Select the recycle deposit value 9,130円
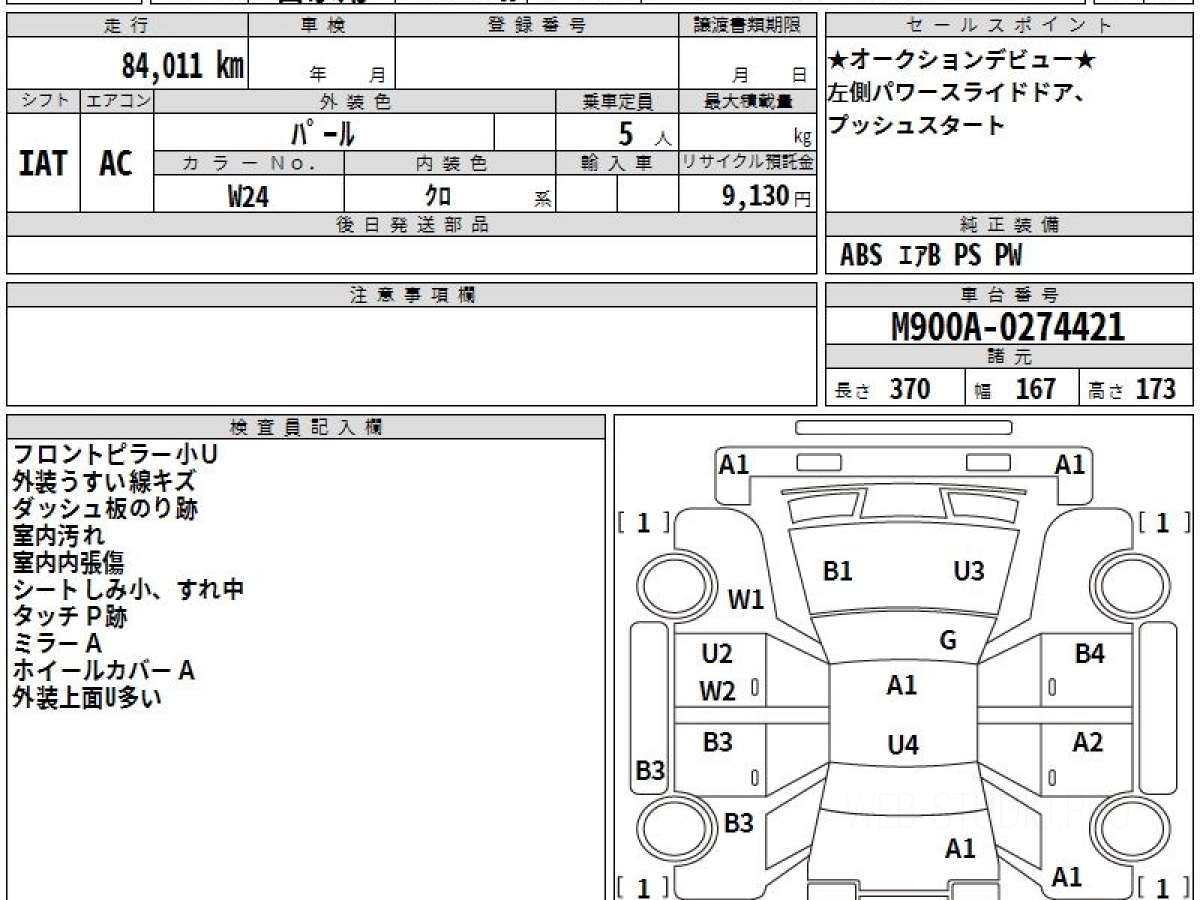 coord(766,196)
